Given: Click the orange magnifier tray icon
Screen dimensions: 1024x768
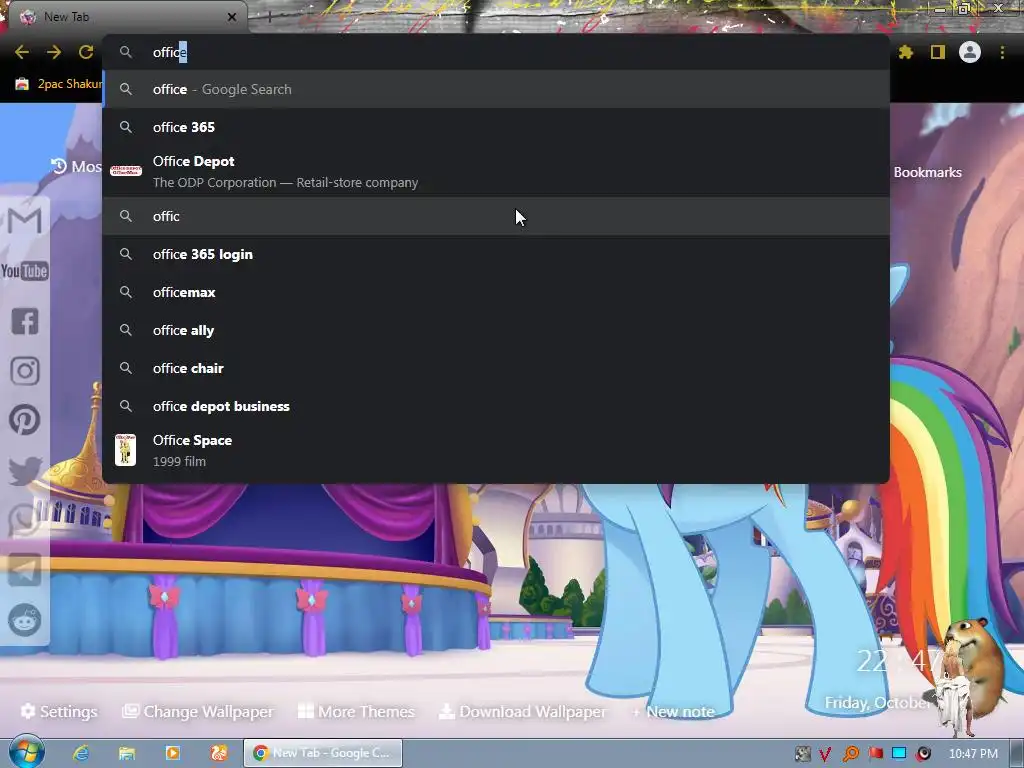Looking at the screenshot, I should [851, 754].
